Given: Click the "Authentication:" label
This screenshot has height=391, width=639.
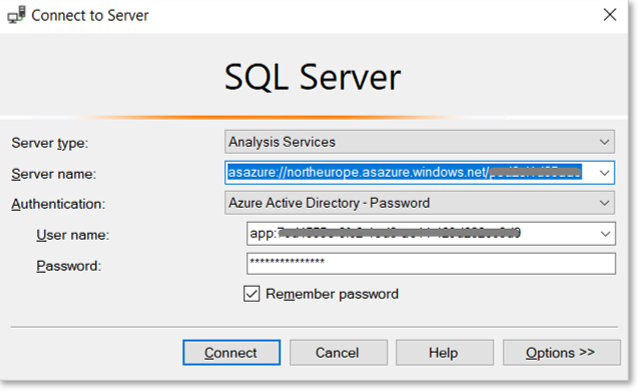Looking at the screenshot, I should (58, 204).
